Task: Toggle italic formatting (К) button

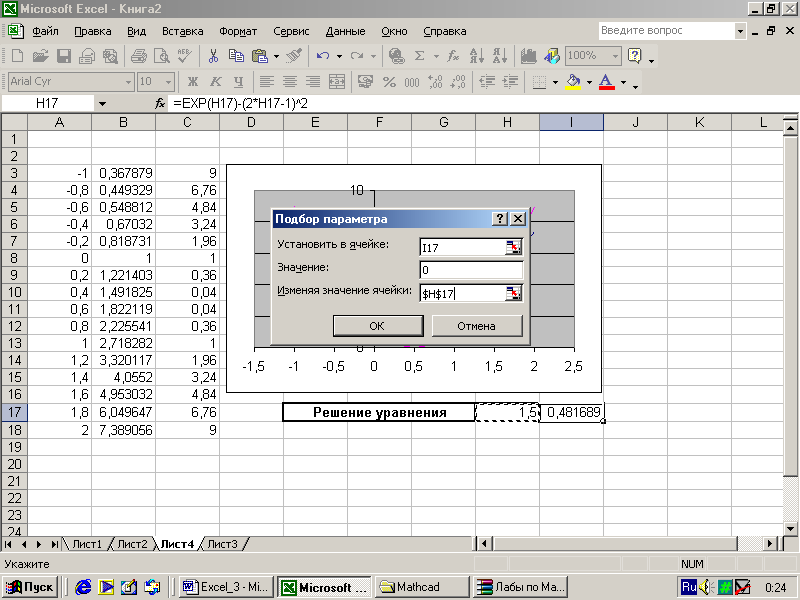Action: (215, 82)
